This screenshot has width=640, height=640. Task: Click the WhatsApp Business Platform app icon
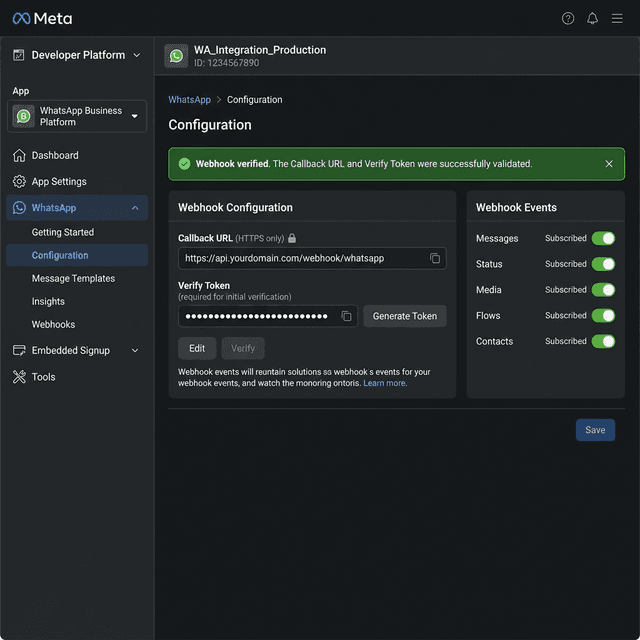23,116
